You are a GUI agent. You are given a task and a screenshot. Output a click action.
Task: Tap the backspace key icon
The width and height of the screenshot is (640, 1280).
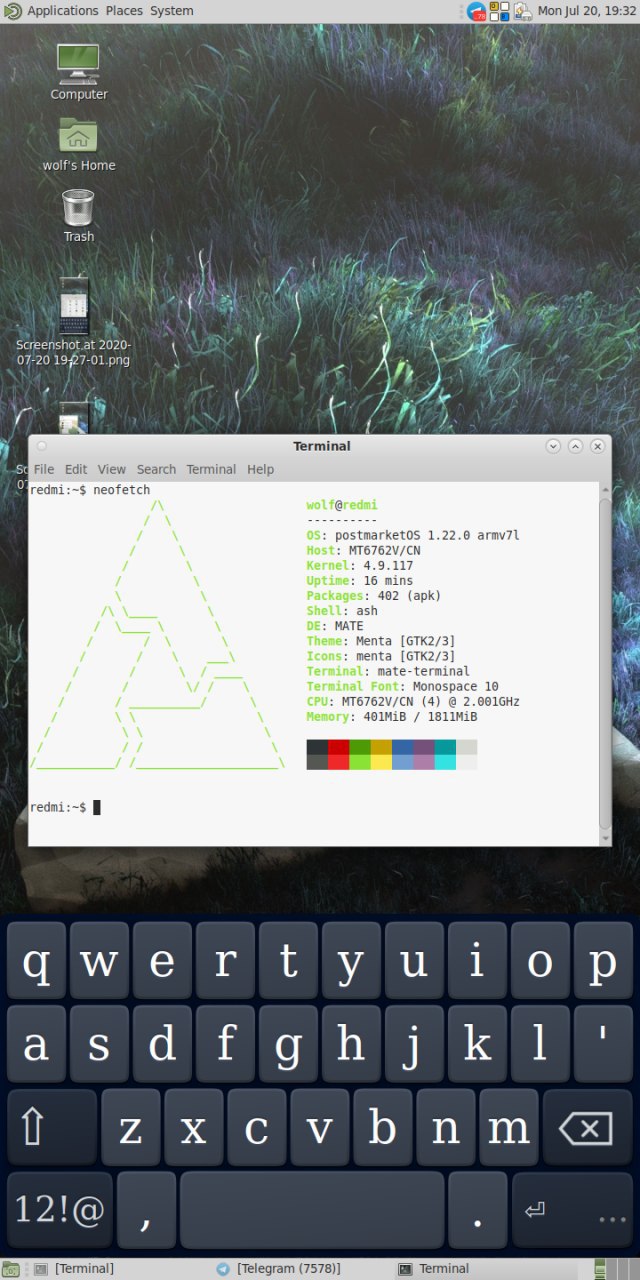tap(587, 1128)
